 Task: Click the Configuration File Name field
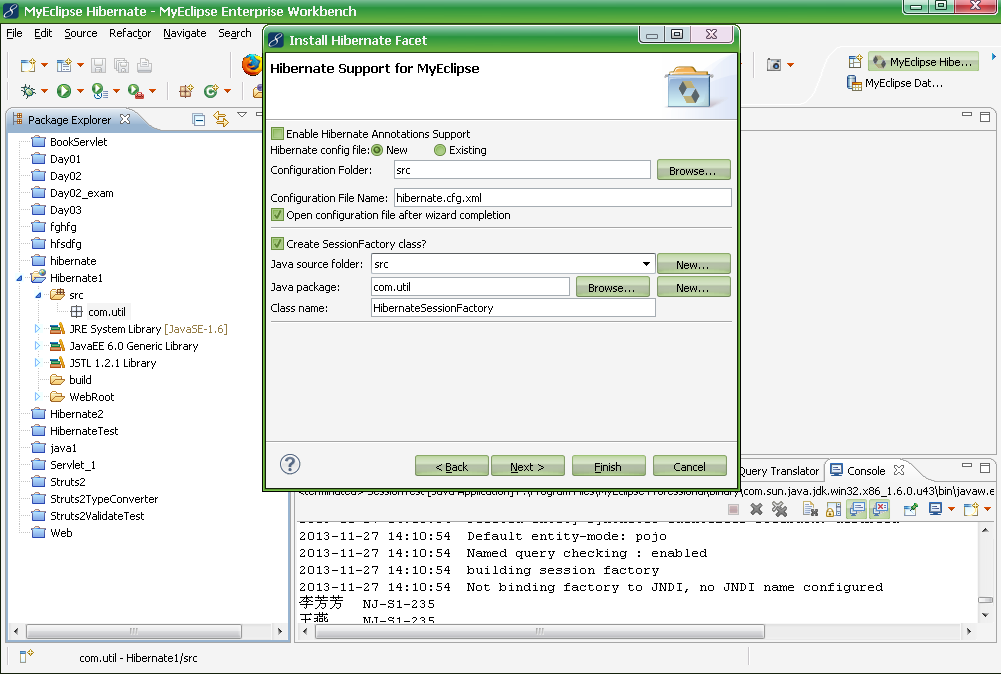(x=562, y=198)
